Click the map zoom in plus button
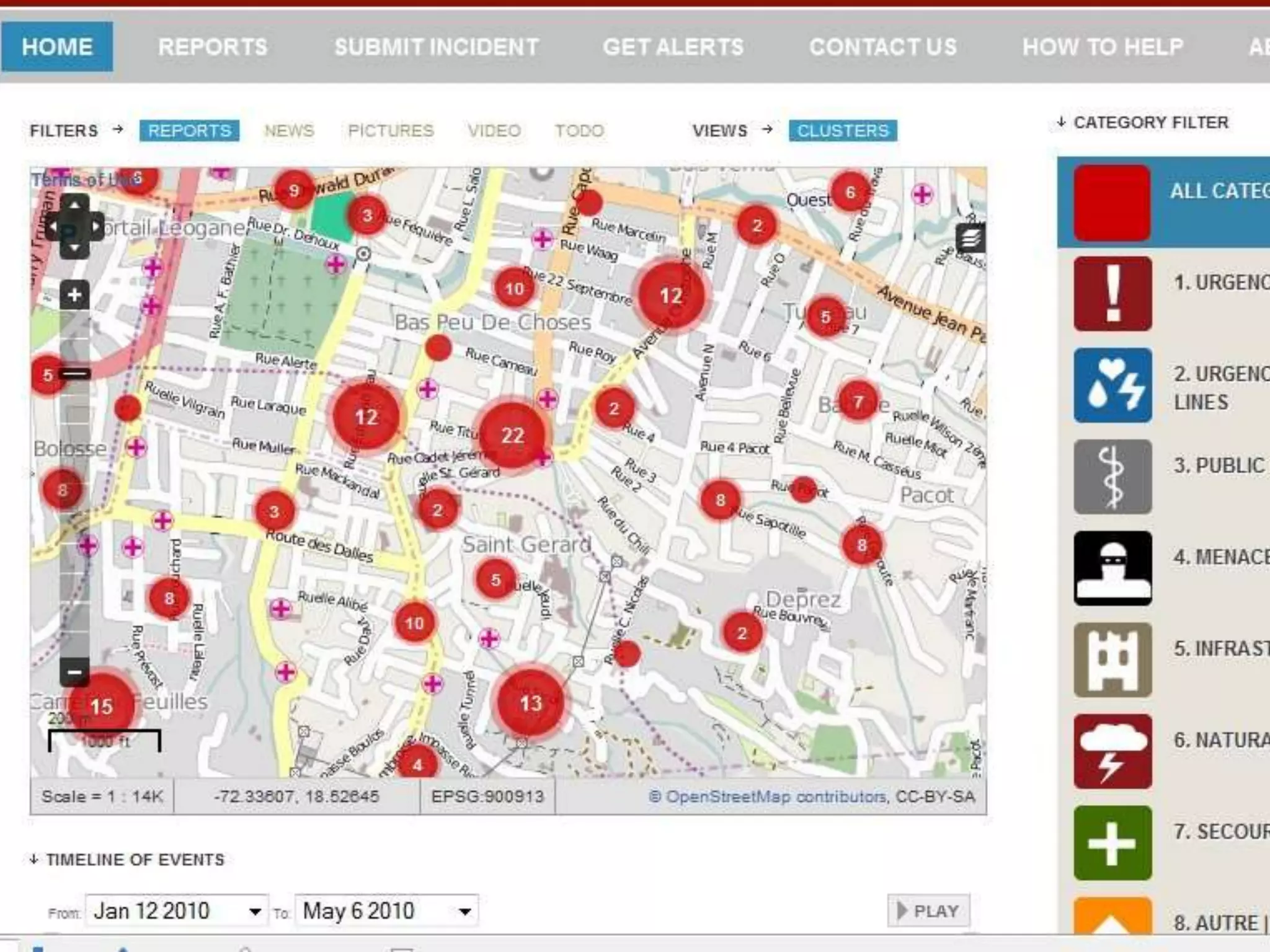 74,295
